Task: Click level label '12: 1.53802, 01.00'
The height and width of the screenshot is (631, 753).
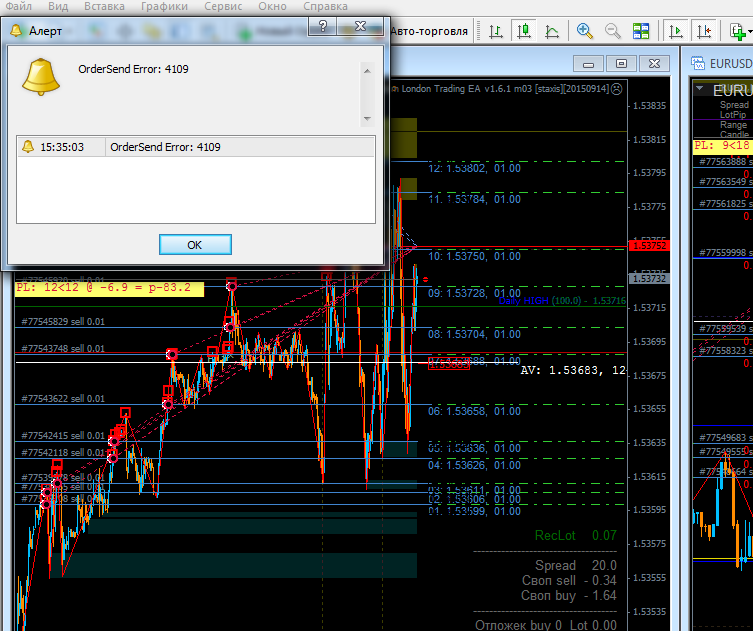Action: pyautogui.click(x=474, y=168)
